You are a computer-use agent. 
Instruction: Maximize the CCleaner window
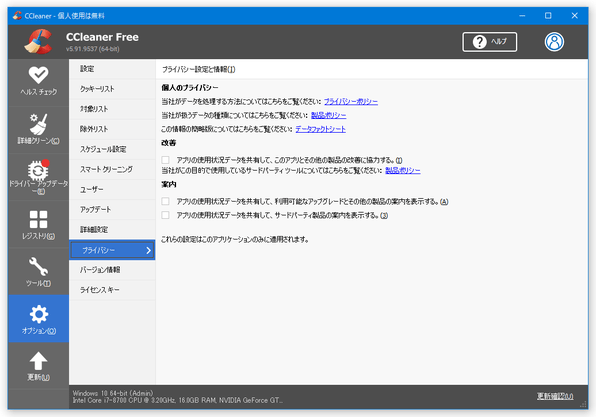[548, 16]
